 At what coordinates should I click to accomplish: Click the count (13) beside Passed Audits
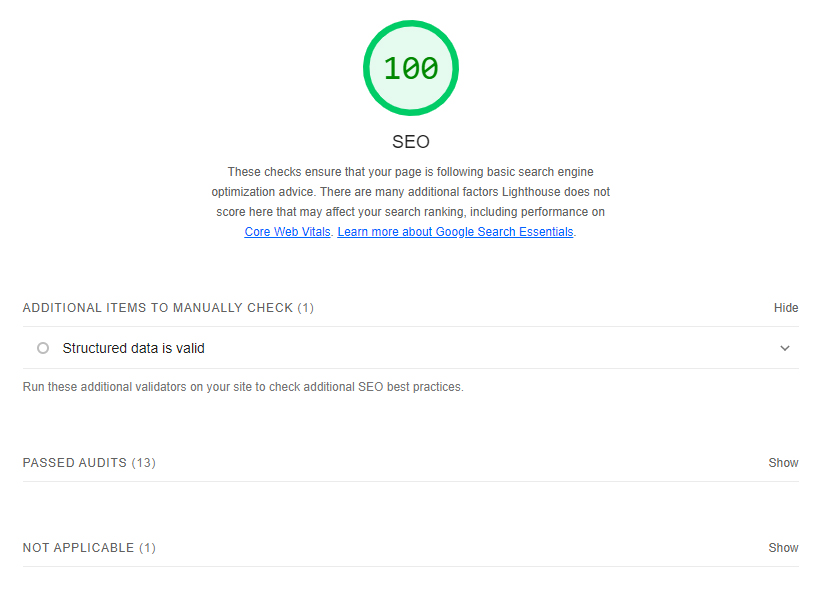click(x=144, y=463)
